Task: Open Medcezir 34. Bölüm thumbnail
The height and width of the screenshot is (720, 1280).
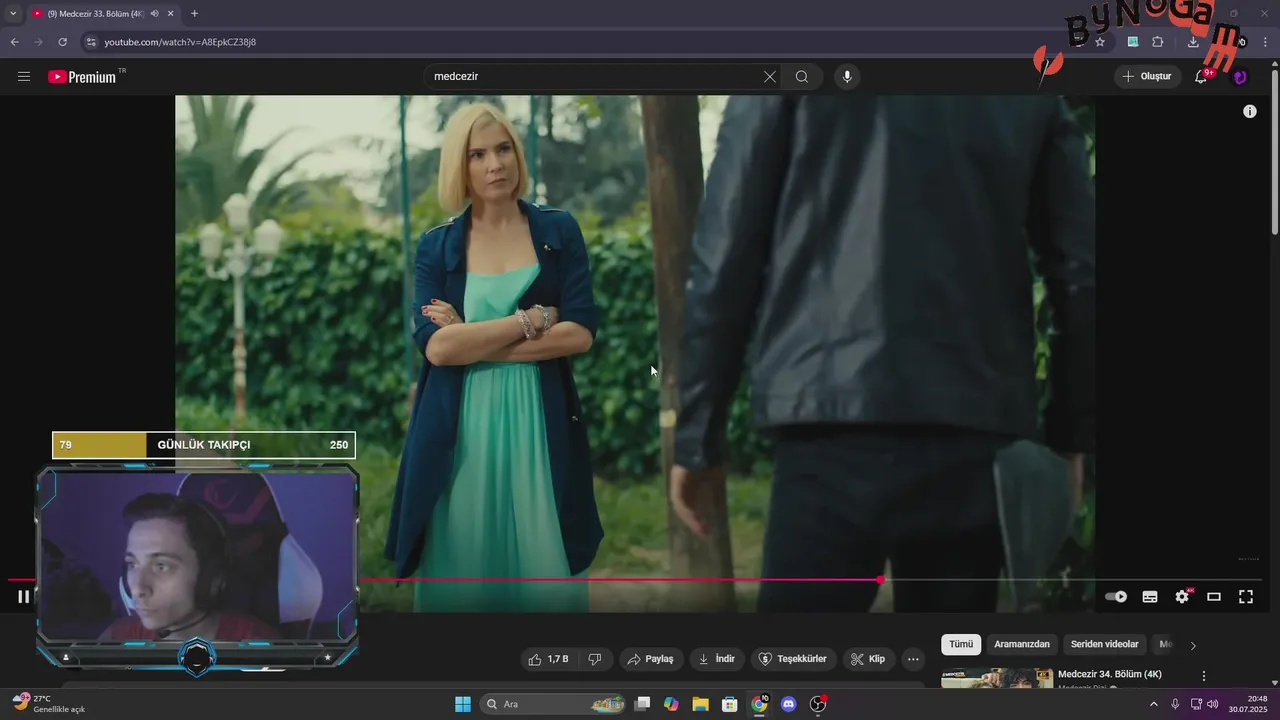Action: tap(997, 678)
